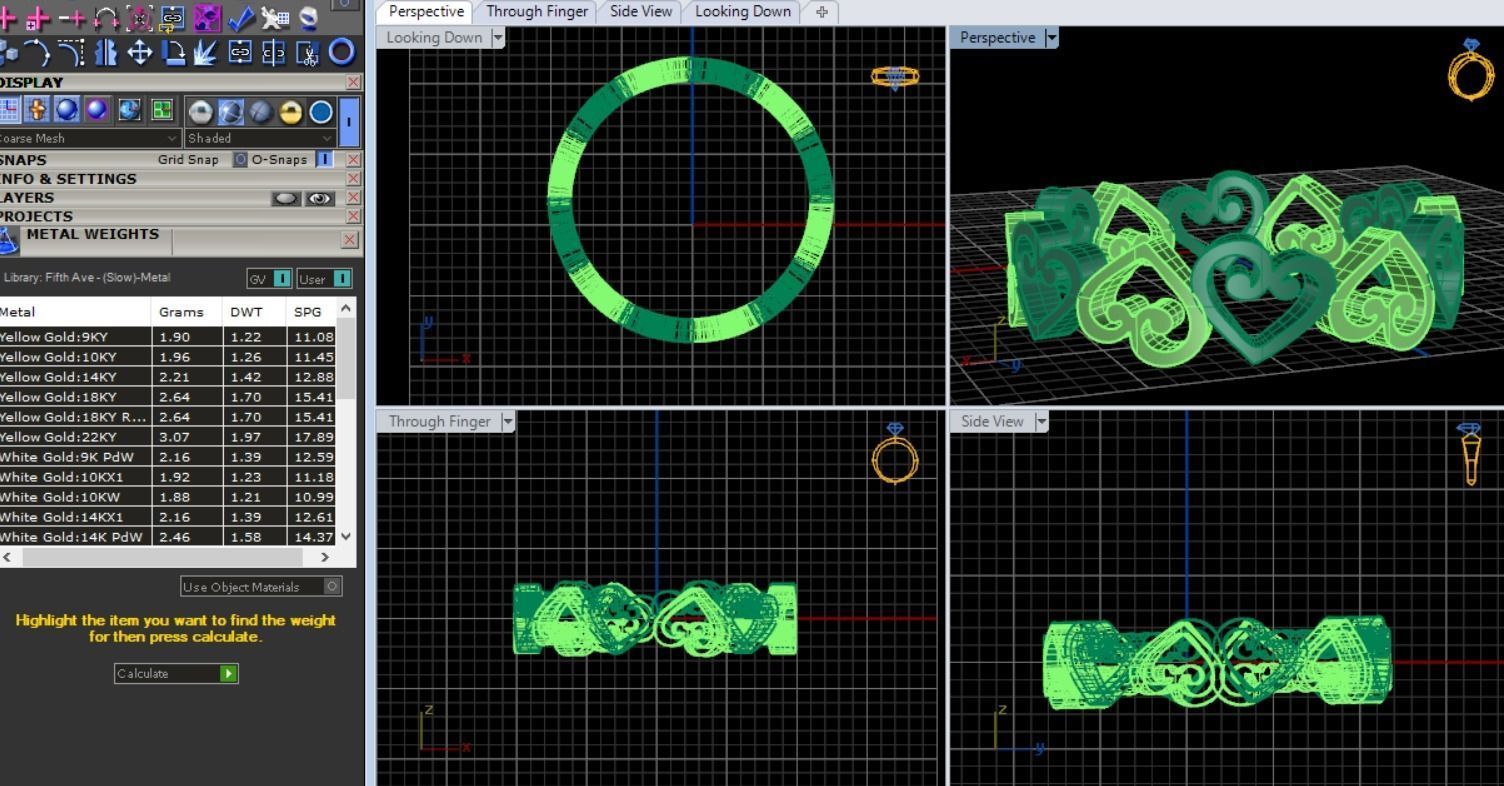Close the METAL WEIGHTS panel
The image size is (1504, 786).
click(x=349, y=240)
